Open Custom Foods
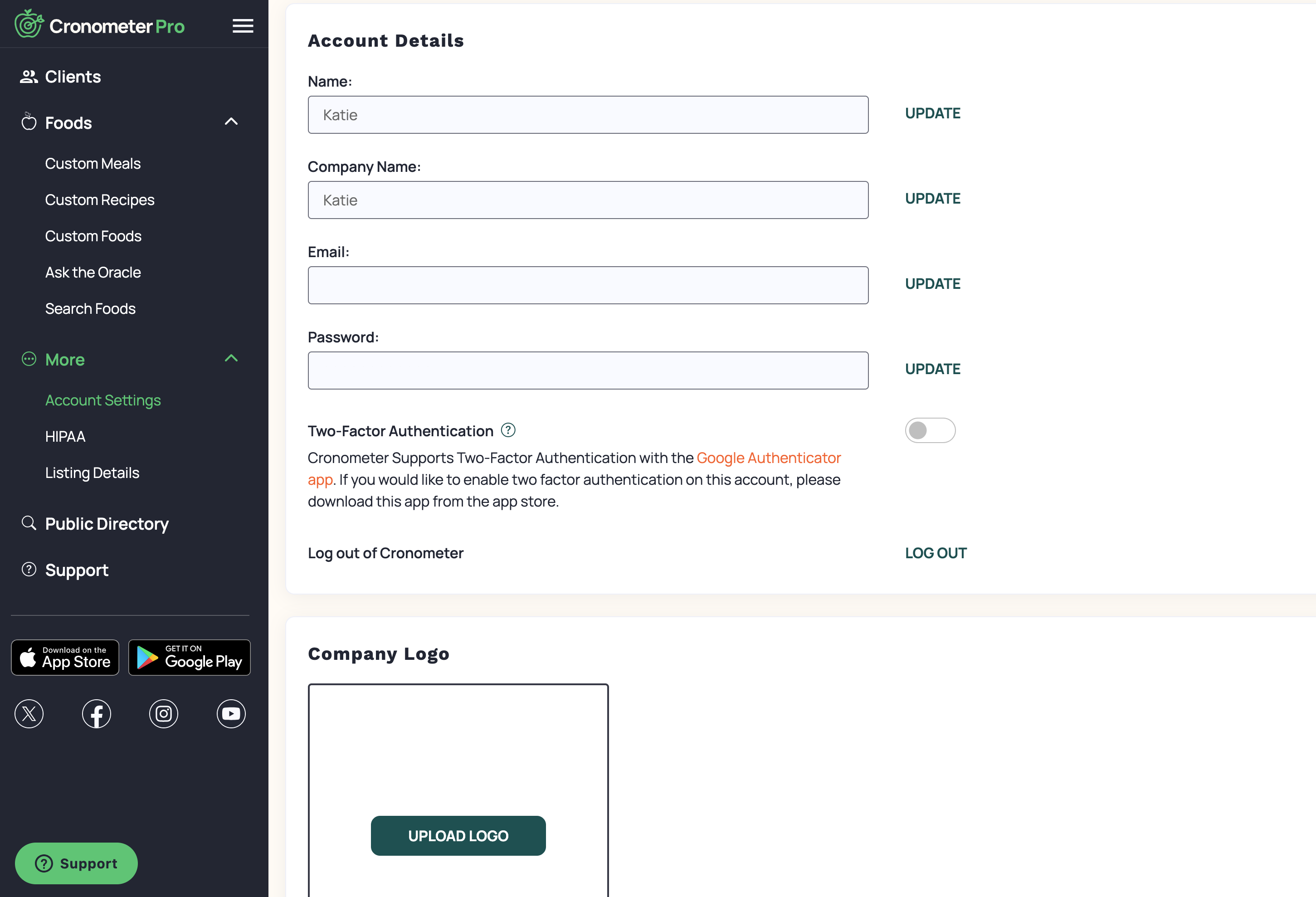The image size is (1316, 897). click(93, 236)
